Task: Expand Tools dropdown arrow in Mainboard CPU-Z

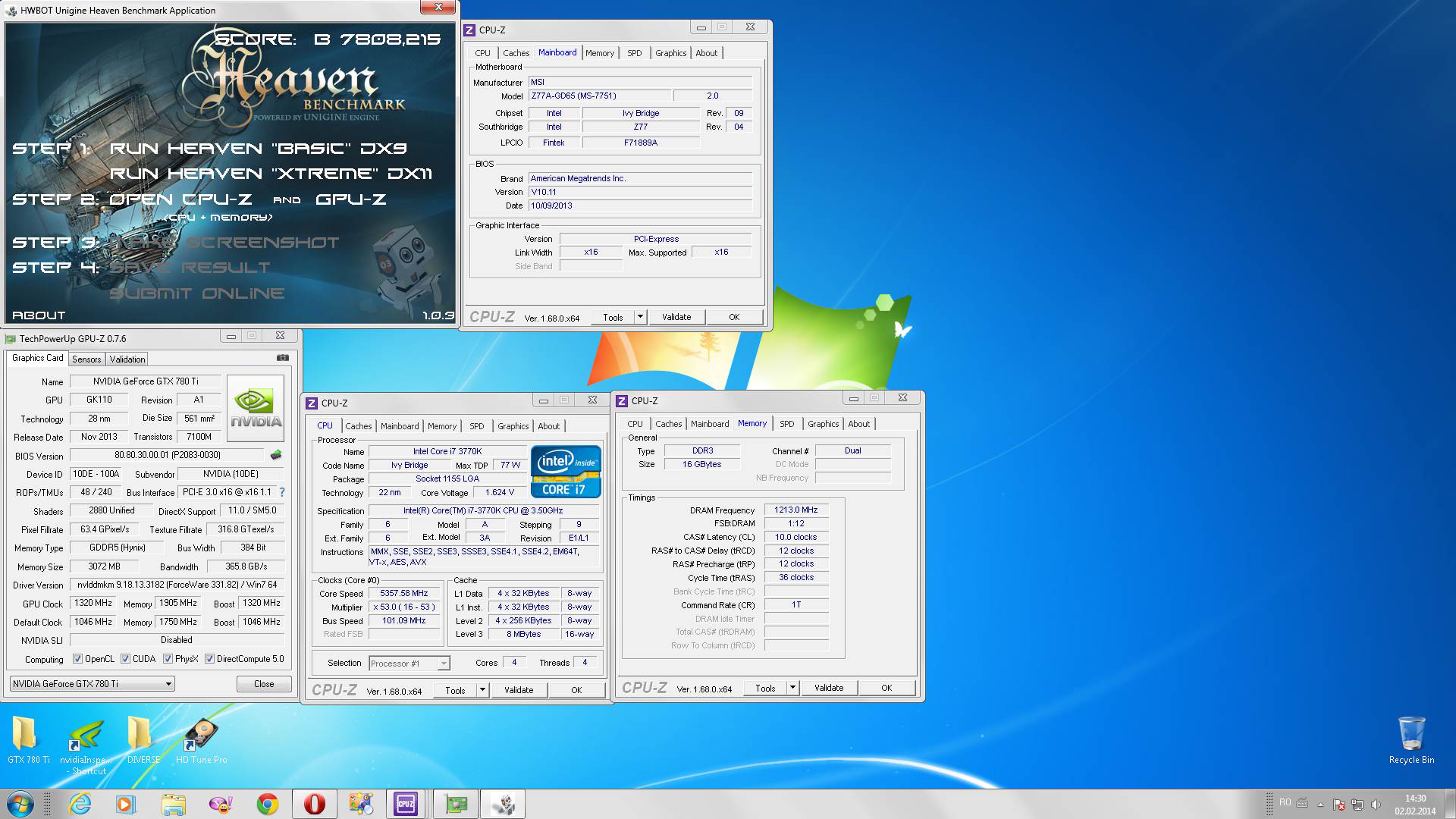Action: point(641,317)
